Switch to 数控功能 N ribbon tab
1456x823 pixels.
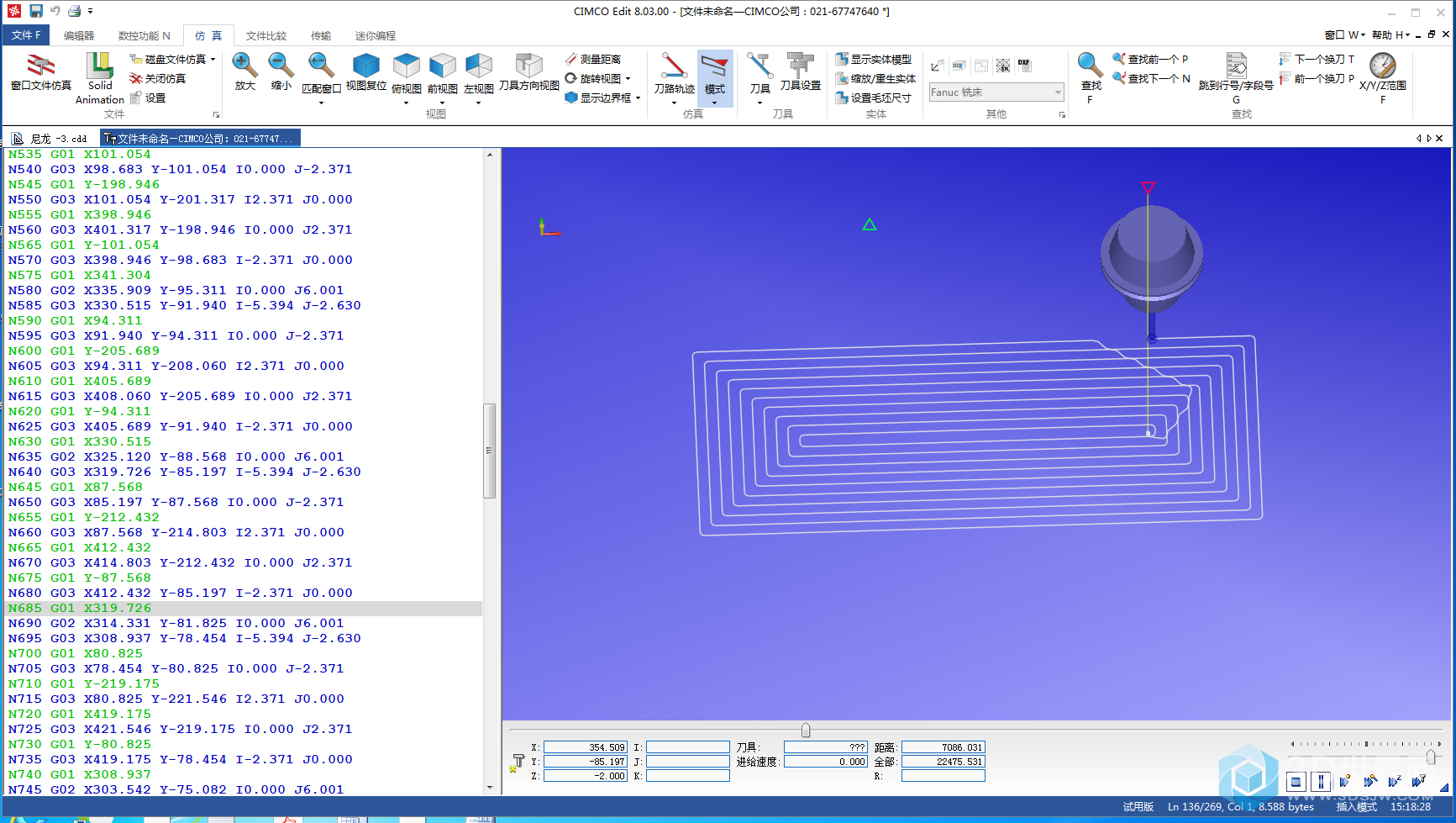pyautogui.click(x=144, y=35)
